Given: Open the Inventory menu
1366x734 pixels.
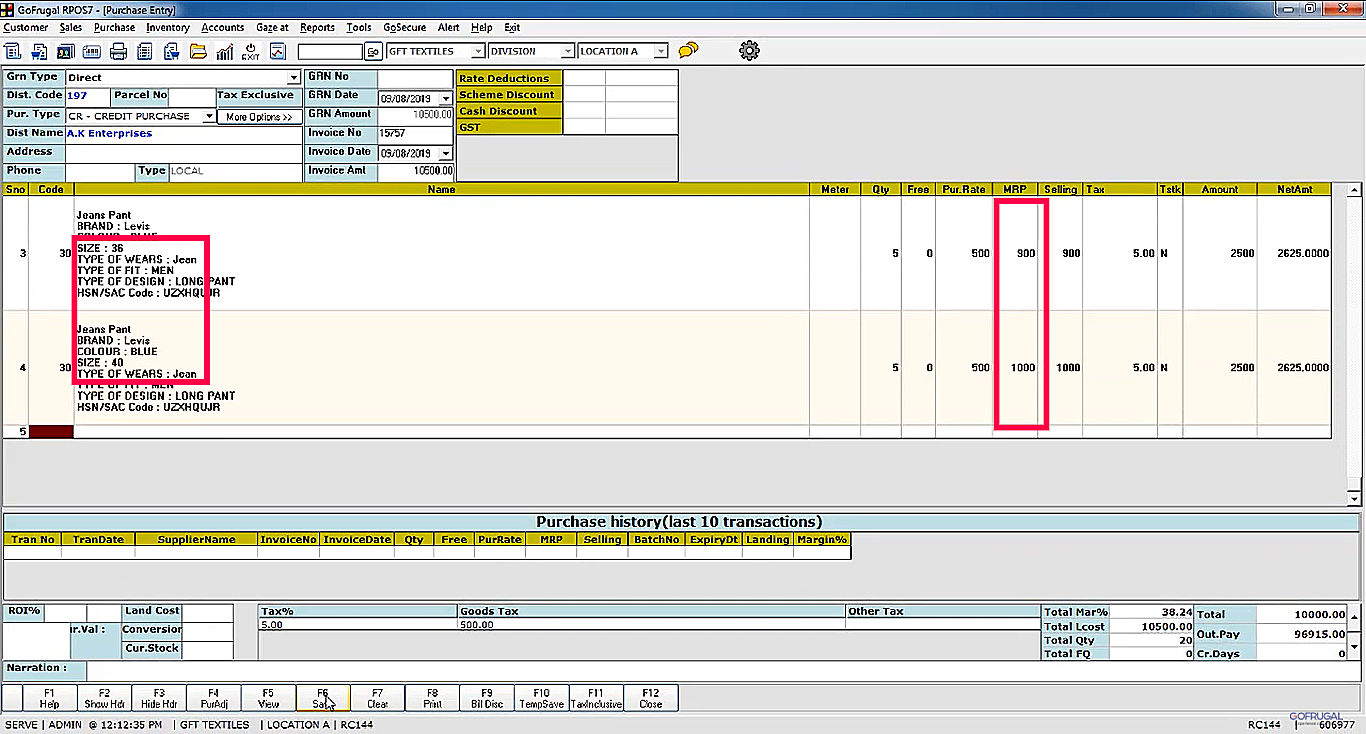Looking at the screenshot, I should 168,28.
